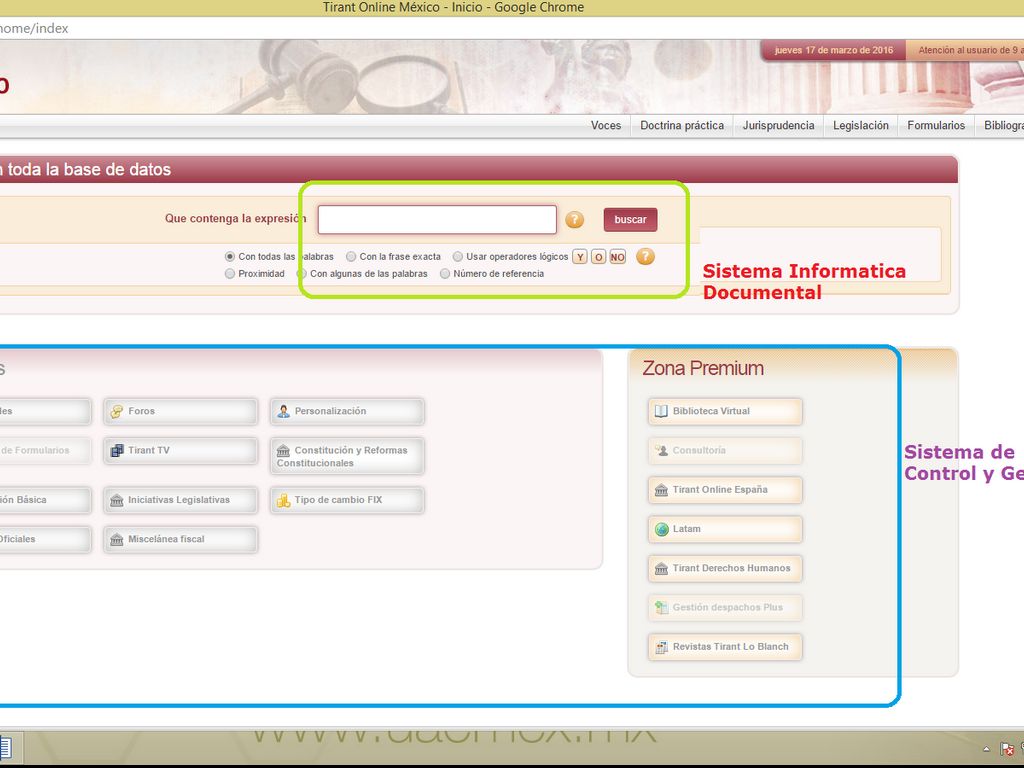Viewport: 1024px width, 768px height.
Task: Insert the 'NO' logical operator
Action: click(x=617, y=257)
